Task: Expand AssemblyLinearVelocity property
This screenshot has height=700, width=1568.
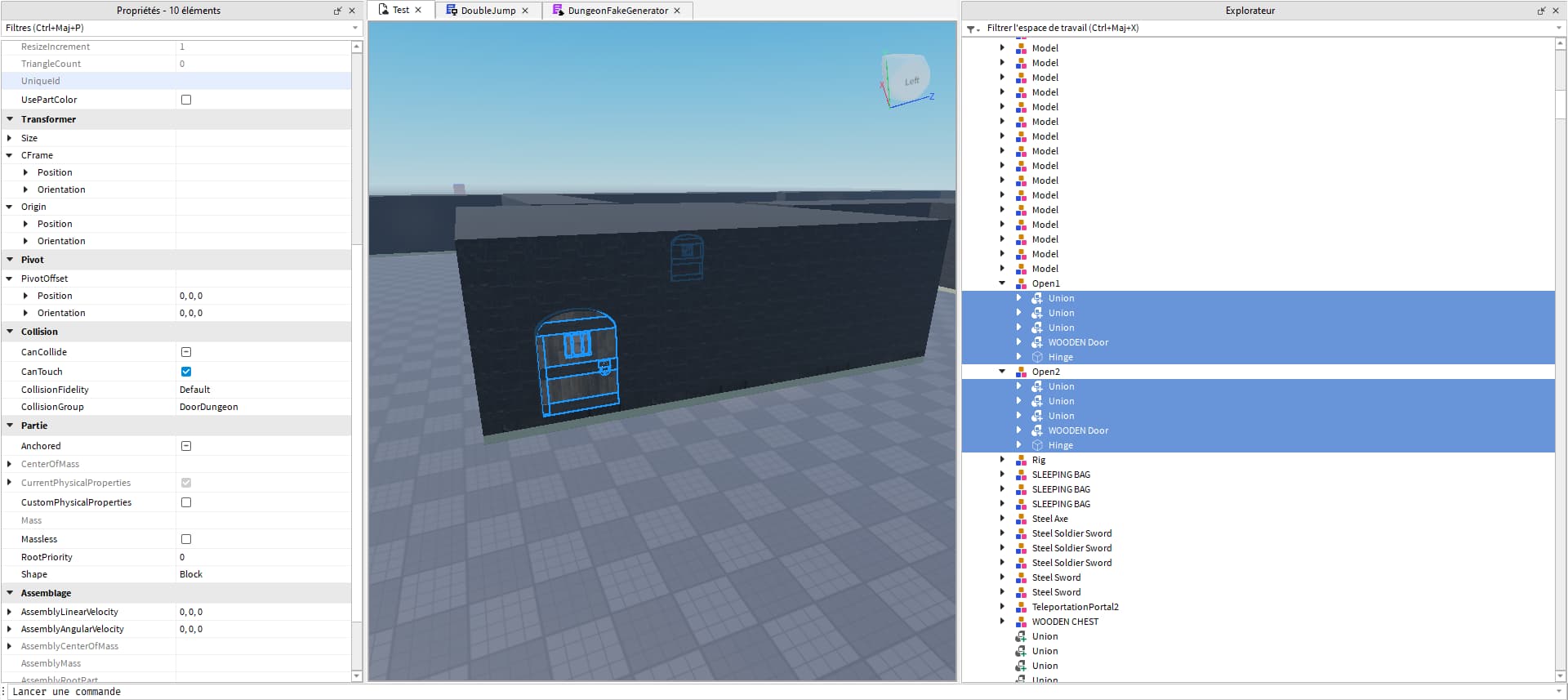Action: tap(10, 612)
